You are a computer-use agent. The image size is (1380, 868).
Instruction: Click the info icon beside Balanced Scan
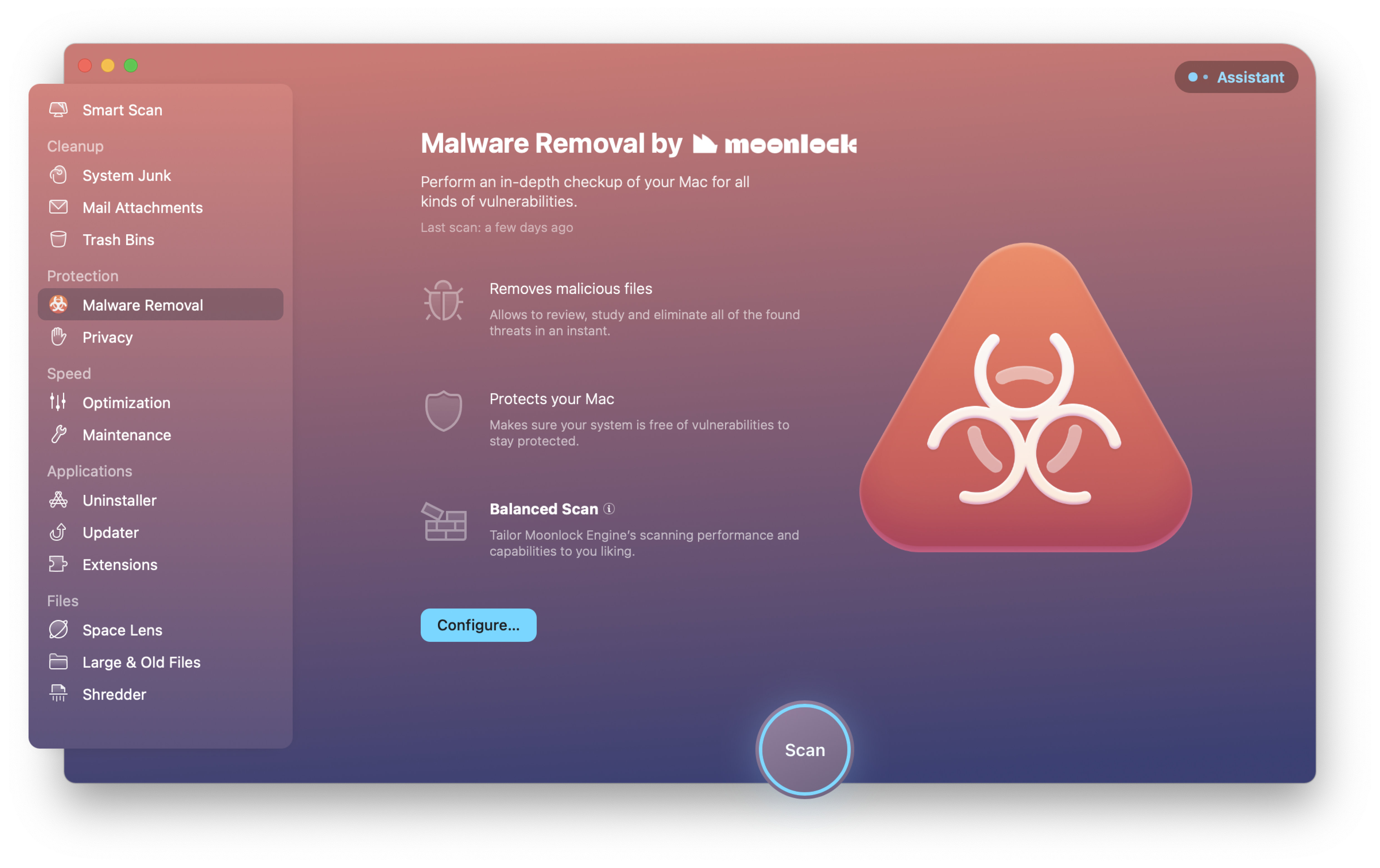click(609, 508)
